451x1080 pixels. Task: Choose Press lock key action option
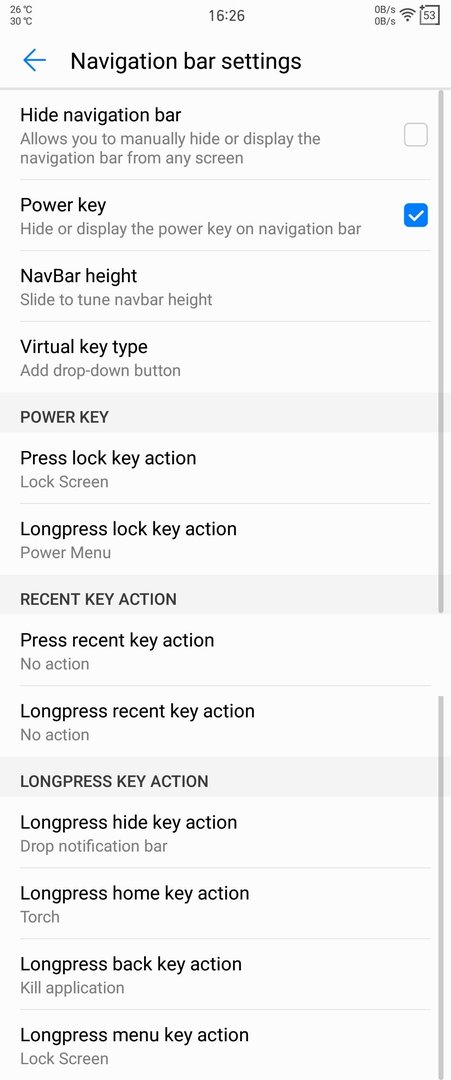point(225,468)
